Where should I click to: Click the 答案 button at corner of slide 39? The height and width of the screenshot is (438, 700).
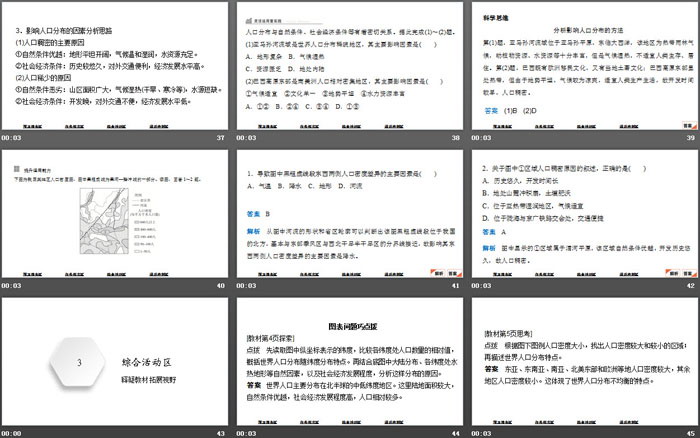(689, 125)
